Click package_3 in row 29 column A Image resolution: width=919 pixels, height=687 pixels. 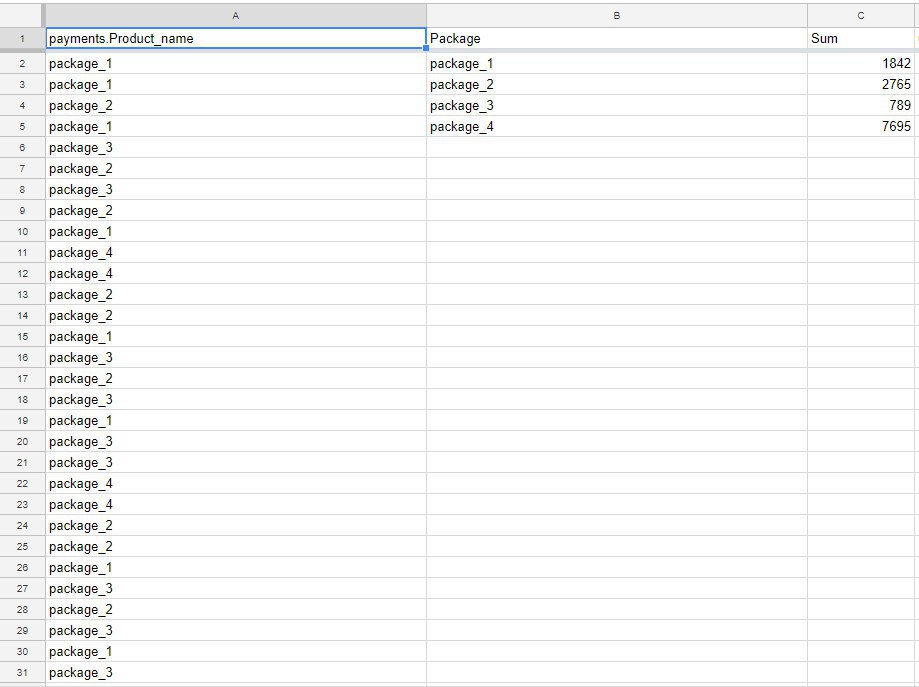[x=236, y=631]
